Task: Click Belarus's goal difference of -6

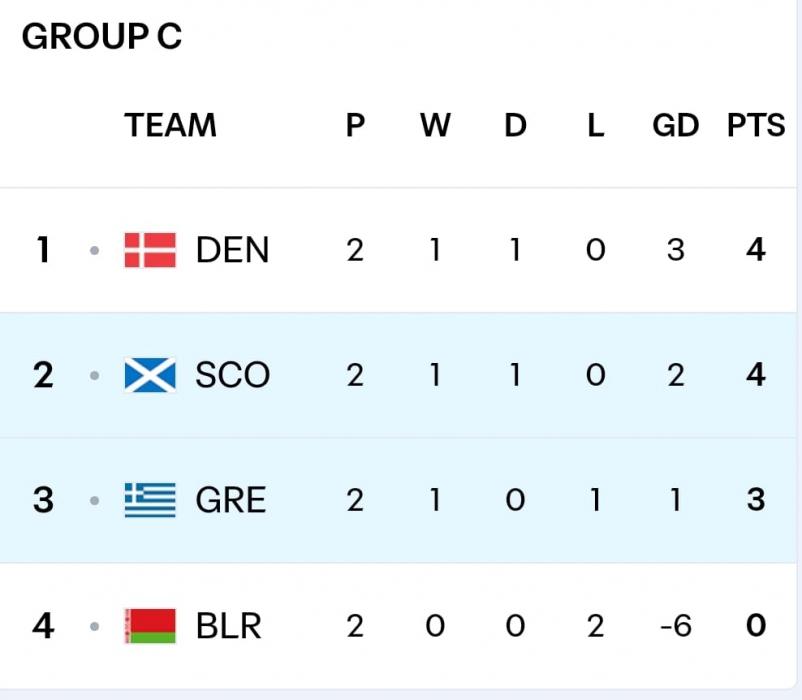Action: tap(675, 626)
